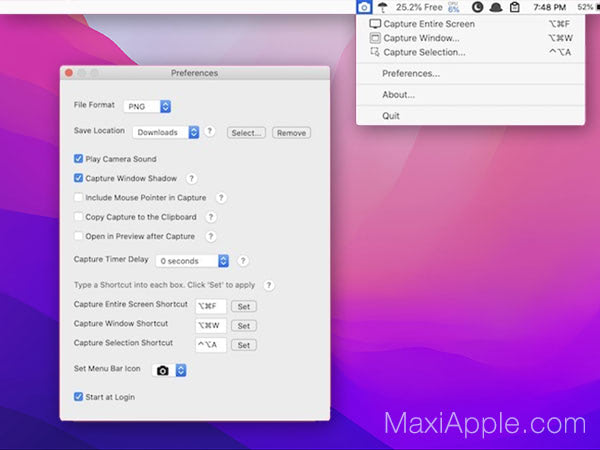Click the Capture Selection Shortcut field
Image resolution: width=600 pixels, height=450 pixels.
[211, 345]
